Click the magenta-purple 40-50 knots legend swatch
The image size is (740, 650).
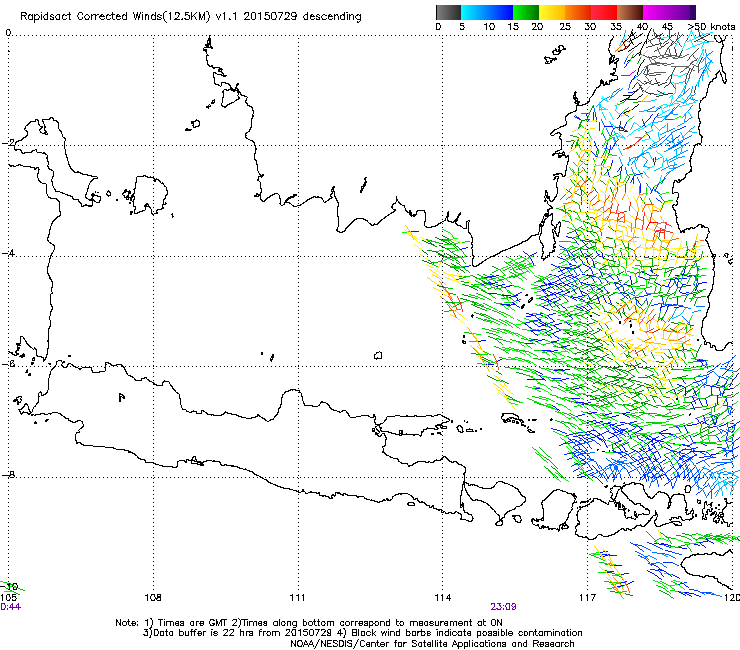[669, 12]
